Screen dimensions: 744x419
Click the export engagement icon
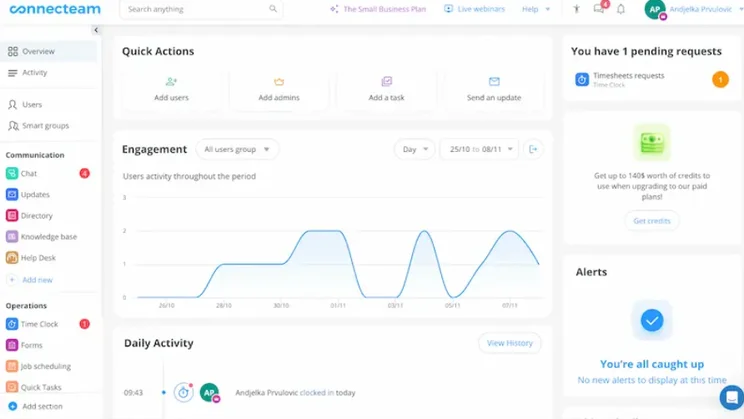pos(533,149)
